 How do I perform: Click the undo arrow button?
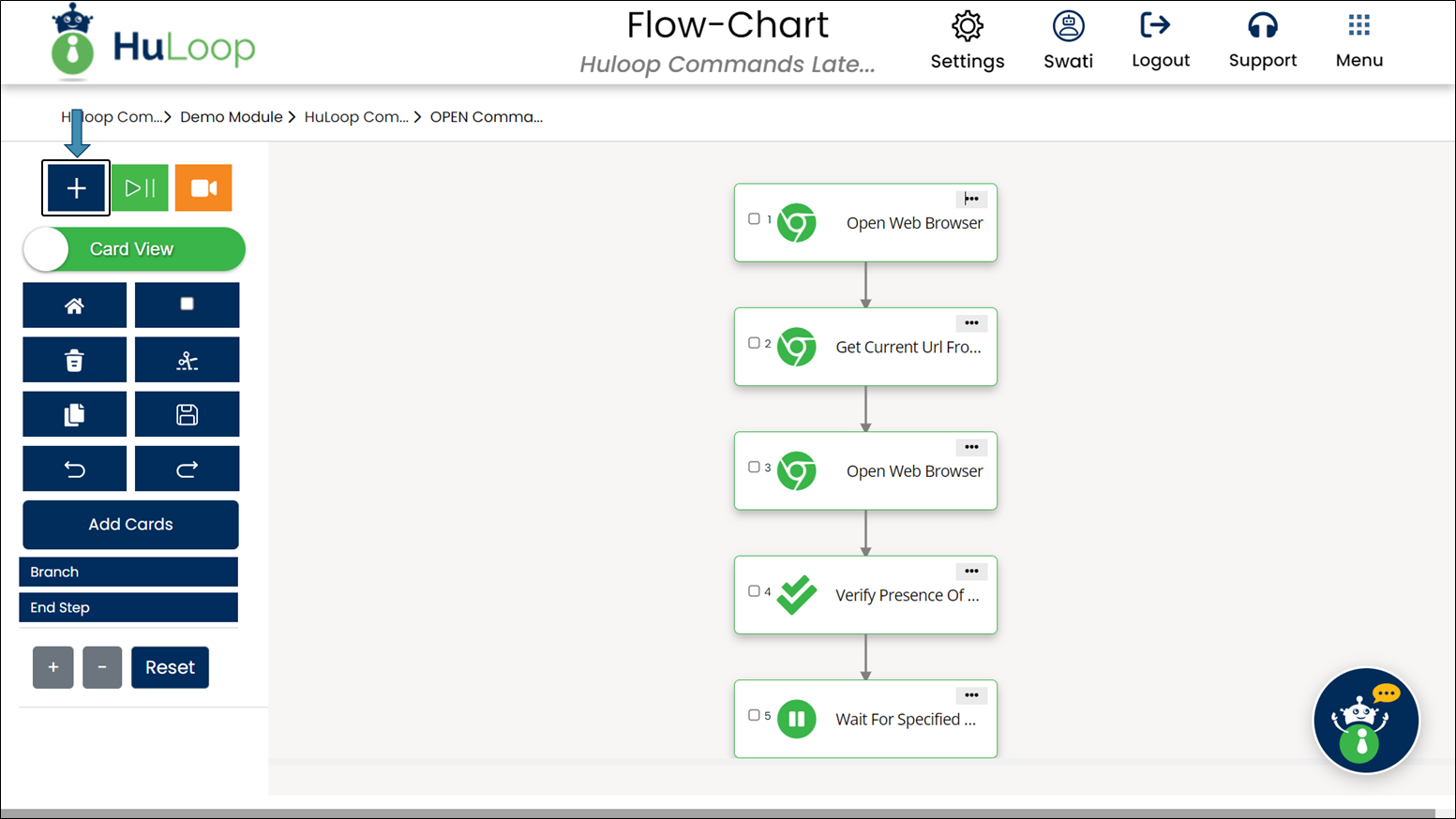(x=74, y=469)
